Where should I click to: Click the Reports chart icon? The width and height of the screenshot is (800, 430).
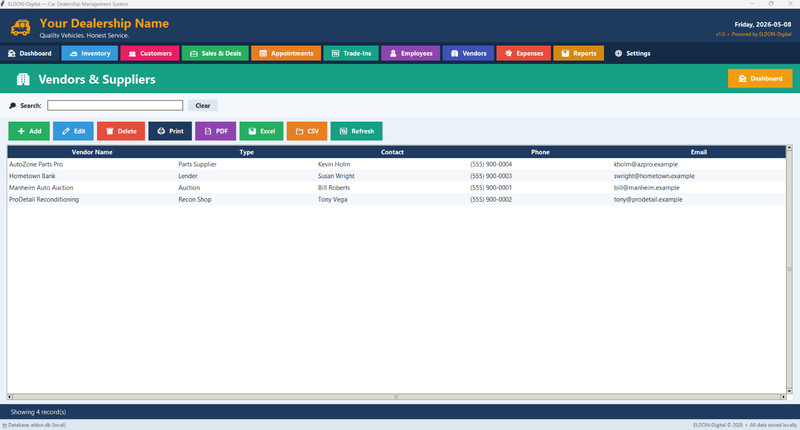click(x=565, y=54)
